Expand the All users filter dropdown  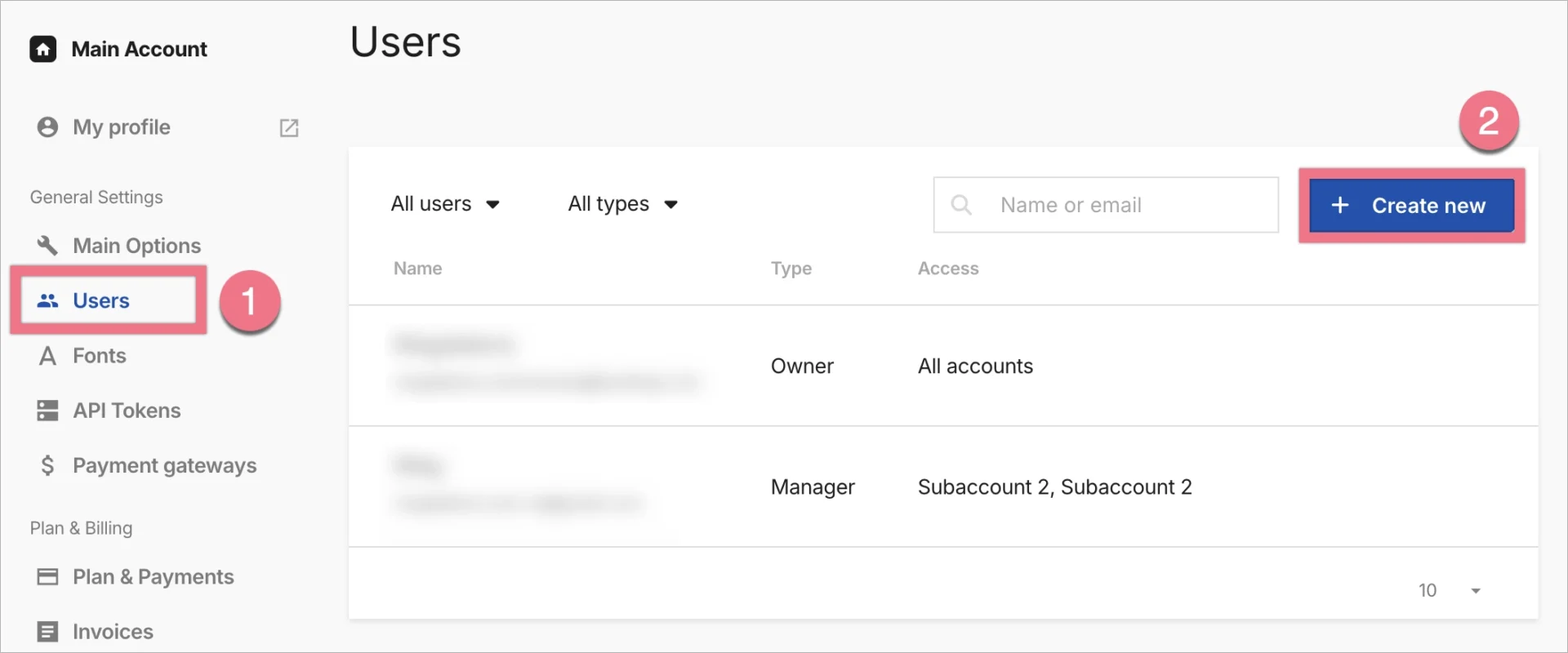(445, 204)
